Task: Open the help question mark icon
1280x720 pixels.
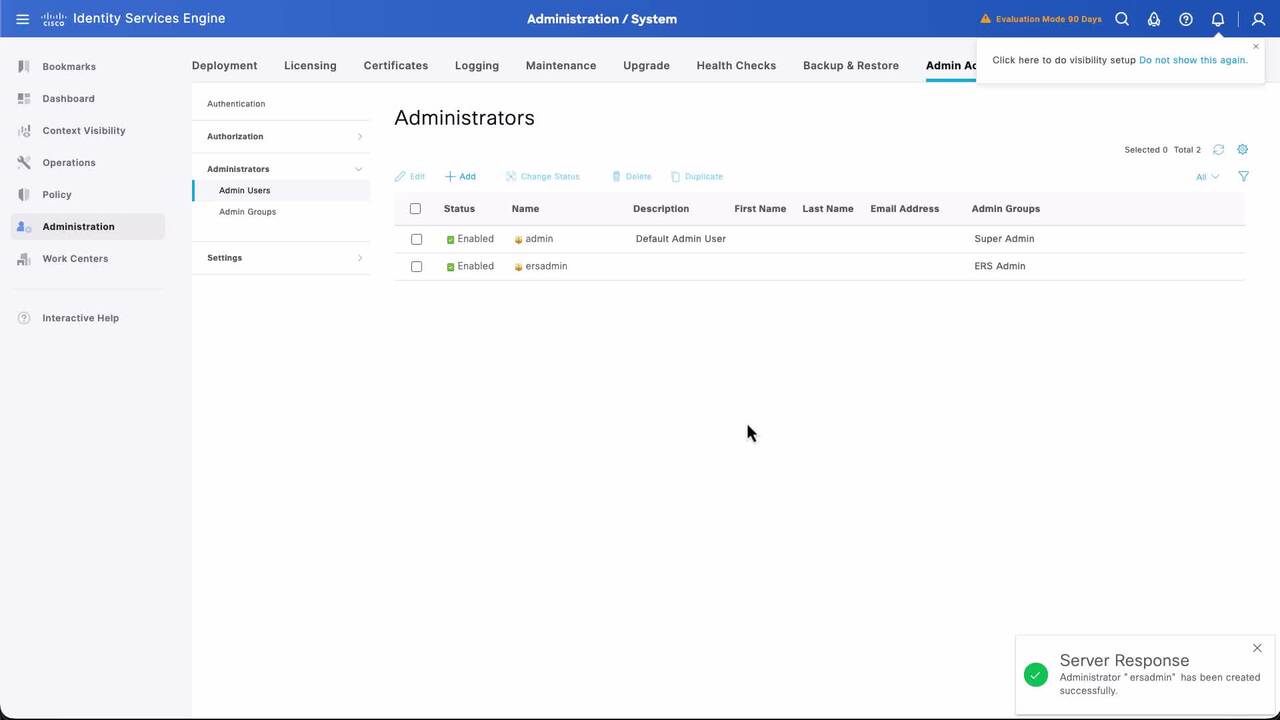Action: pos(1186,19)
